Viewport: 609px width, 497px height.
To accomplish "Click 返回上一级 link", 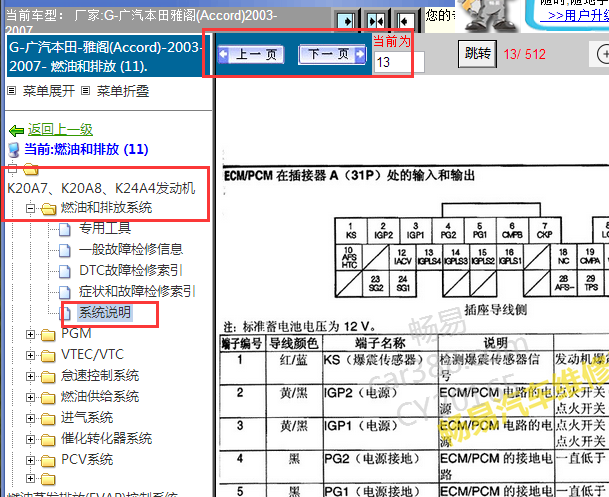I will [60, 130].
